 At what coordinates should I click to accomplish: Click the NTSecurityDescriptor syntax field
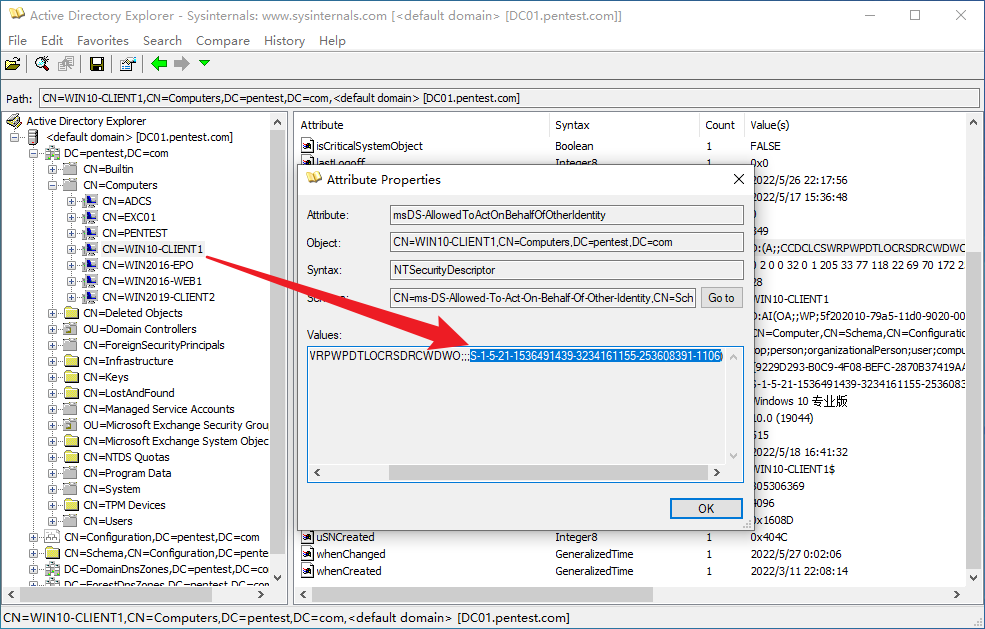click(567, 270)
